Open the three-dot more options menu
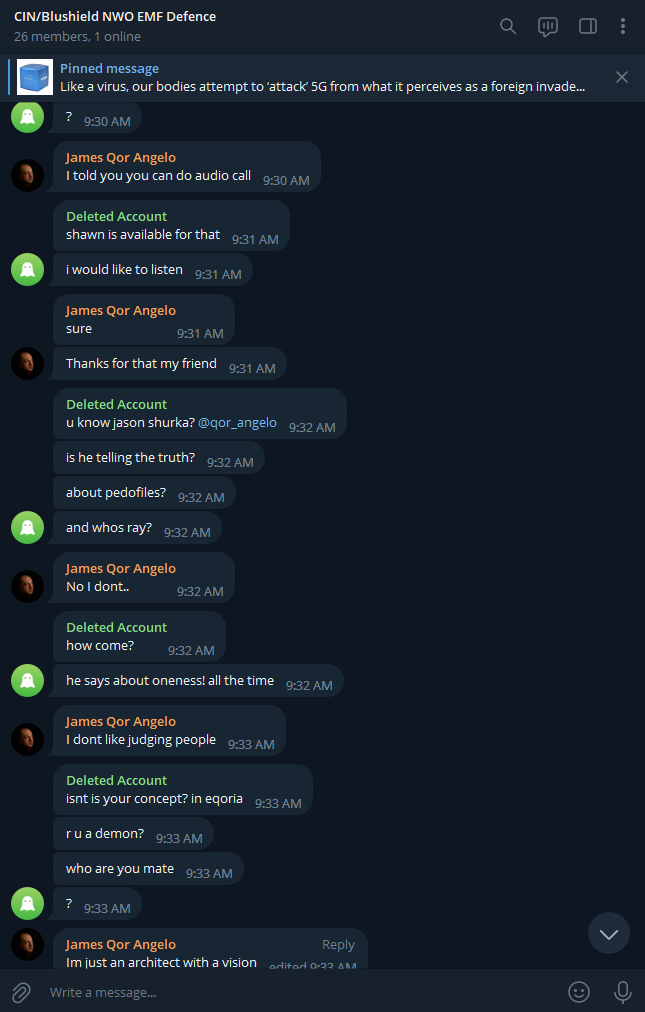Screen dimensions: 645x1012 tap(622, 26)
